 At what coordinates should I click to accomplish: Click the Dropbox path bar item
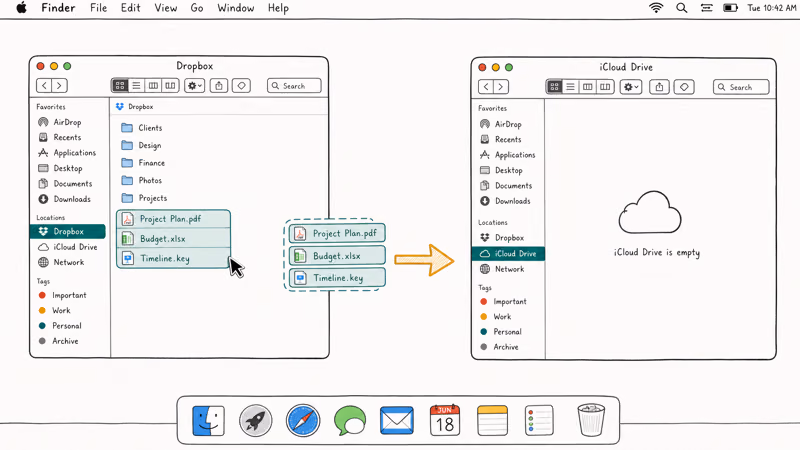click(135, 107)
